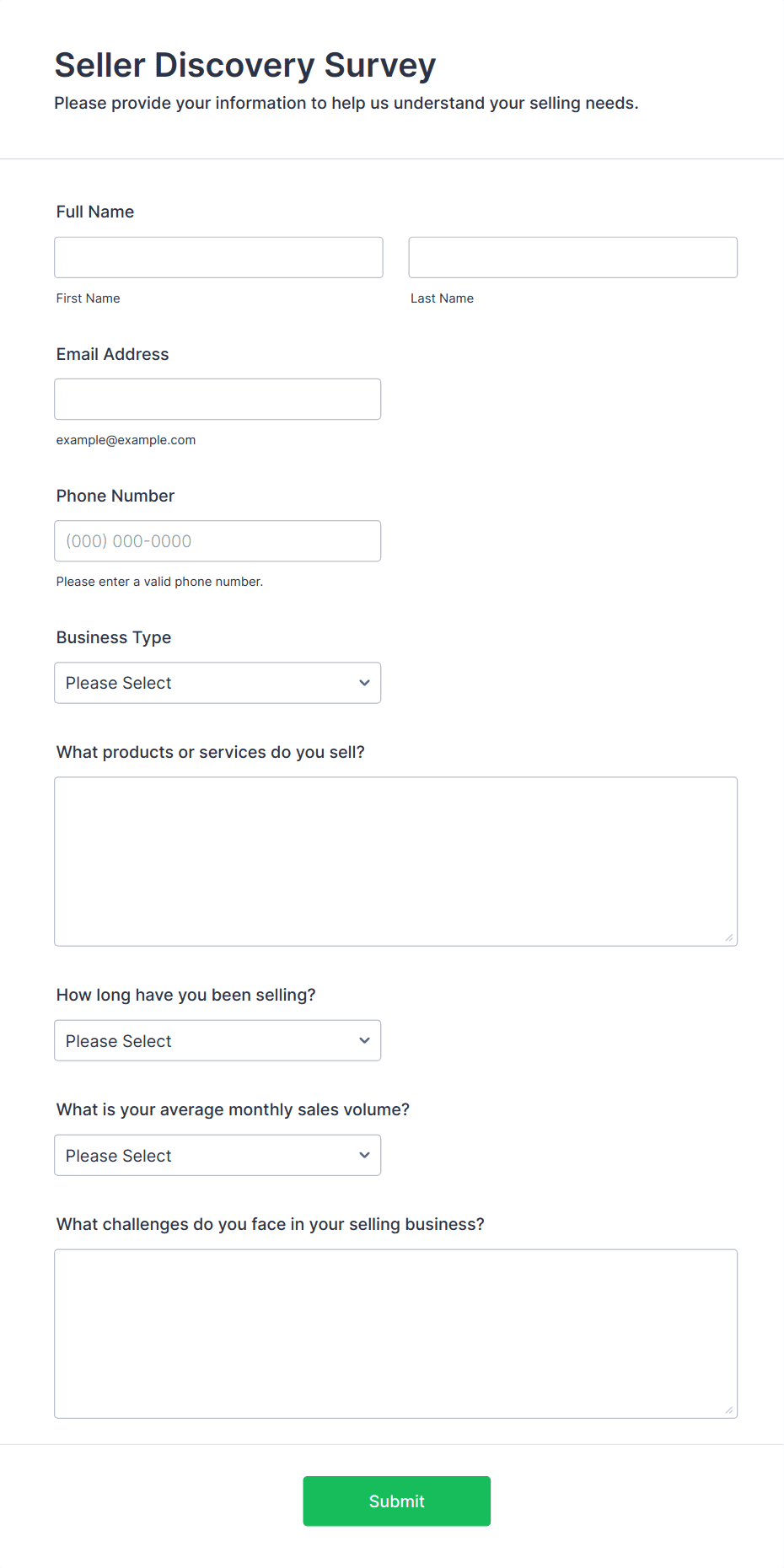784x1568 pixels.
Task: Click the chevron in the sales volume select
Action: (364, 1155)
